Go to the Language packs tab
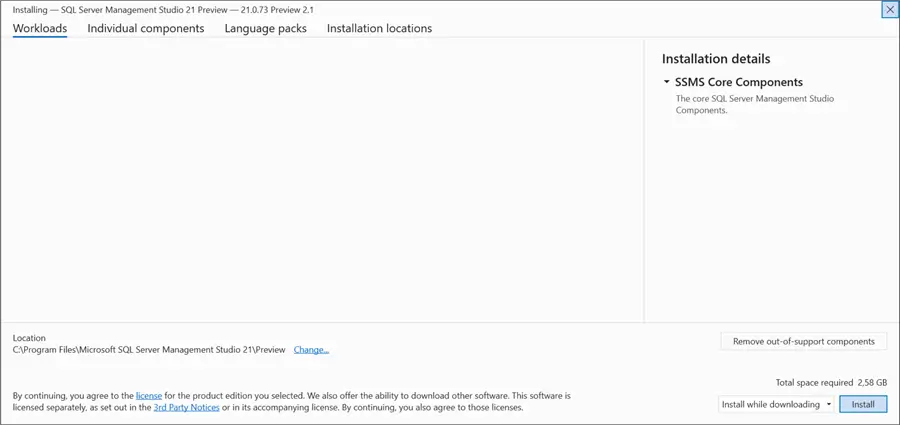This screenshot has height=425, width=900. 265,28
